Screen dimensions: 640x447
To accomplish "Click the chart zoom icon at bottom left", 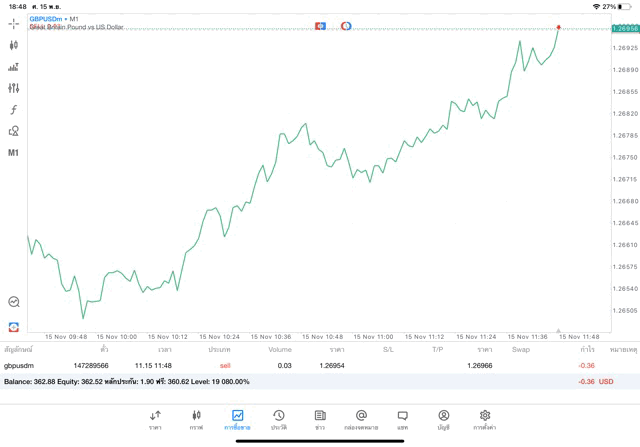I will pos(14,301).
